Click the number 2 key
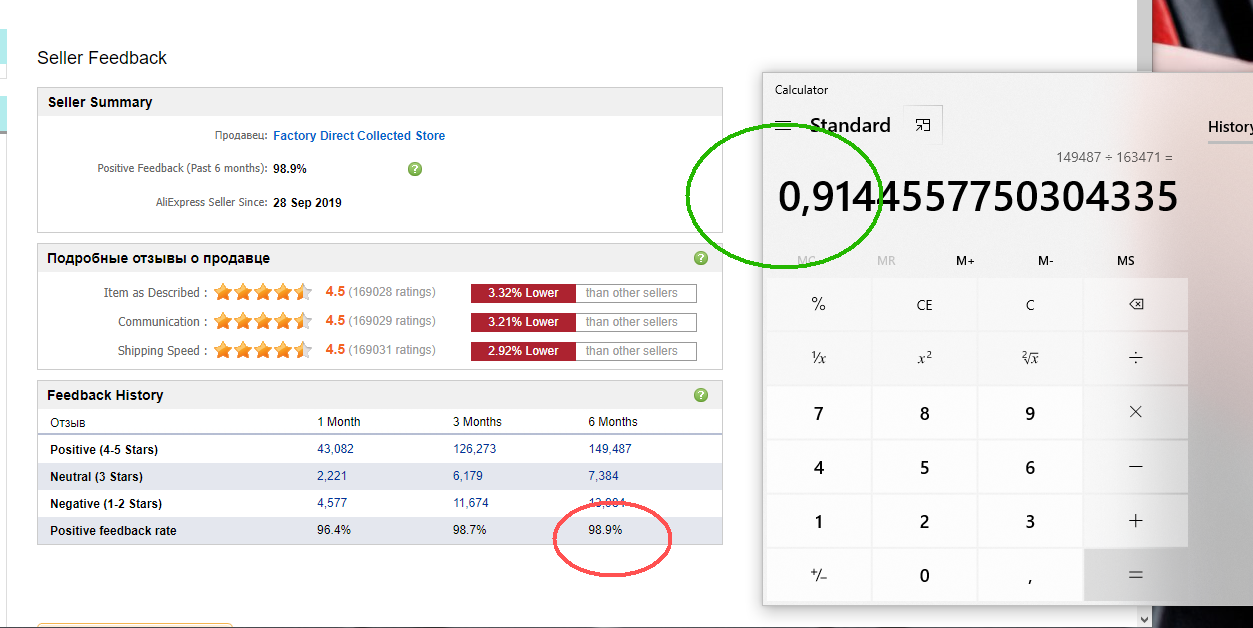 point(924,521)
